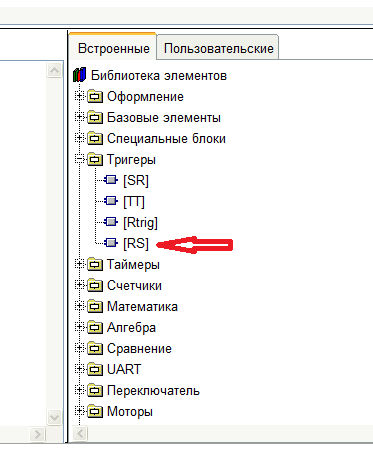
Task: Click the Оформление folder icon
Action: [x=95, y=96]
